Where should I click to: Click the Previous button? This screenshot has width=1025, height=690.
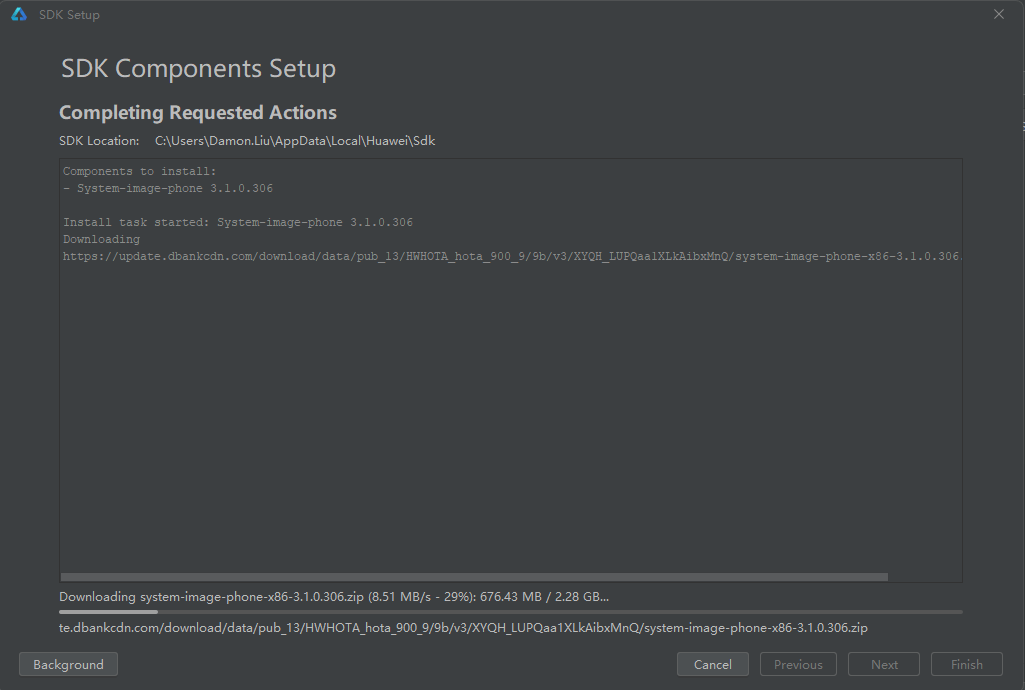pyautogui.click(x=798, y=664)
